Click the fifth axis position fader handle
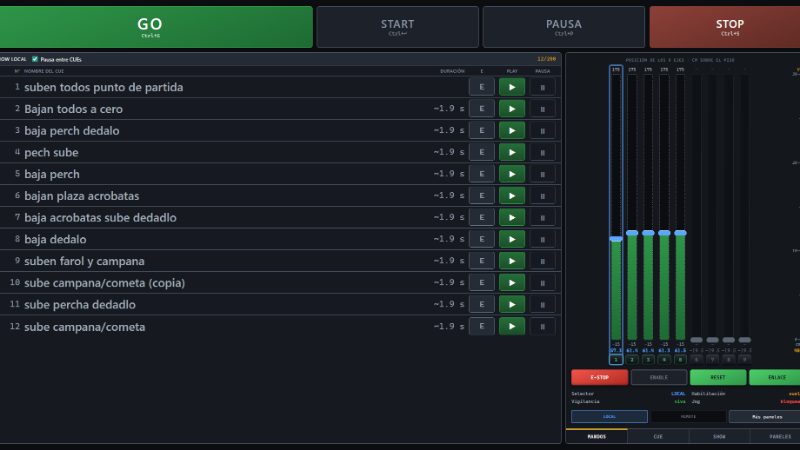This screenshot has width=800, height=450. coord(680,233)
